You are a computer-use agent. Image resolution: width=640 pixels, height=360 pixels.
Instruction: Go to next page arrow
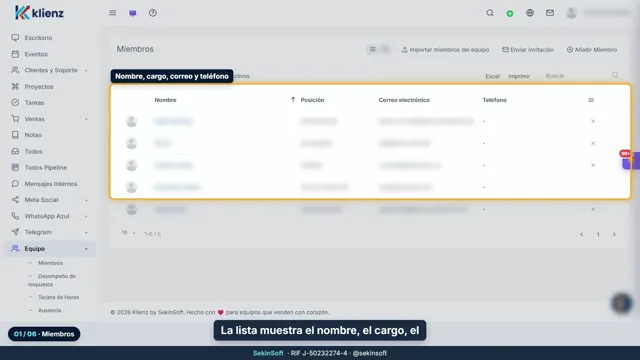pos(614,234)
